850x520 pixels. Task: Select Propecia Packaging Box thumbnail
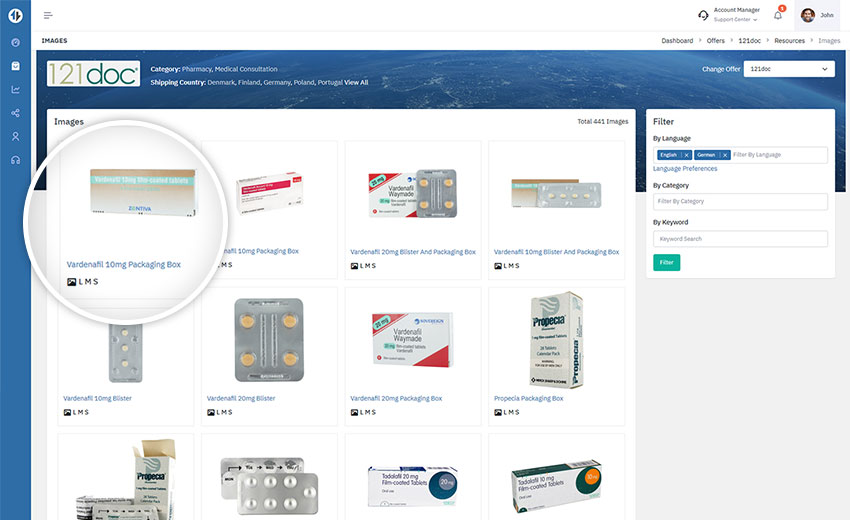(x=556, y=340)
